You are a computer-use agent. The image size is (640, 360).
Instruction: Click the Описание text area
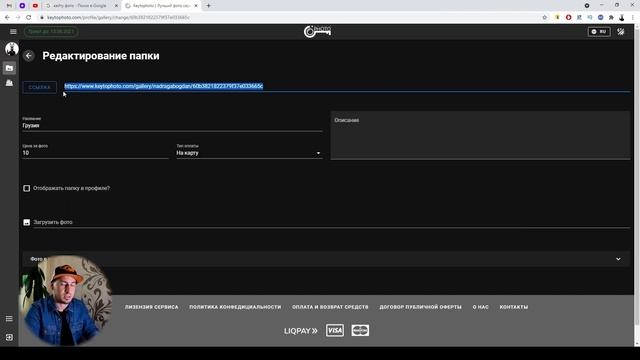(480, 135)
